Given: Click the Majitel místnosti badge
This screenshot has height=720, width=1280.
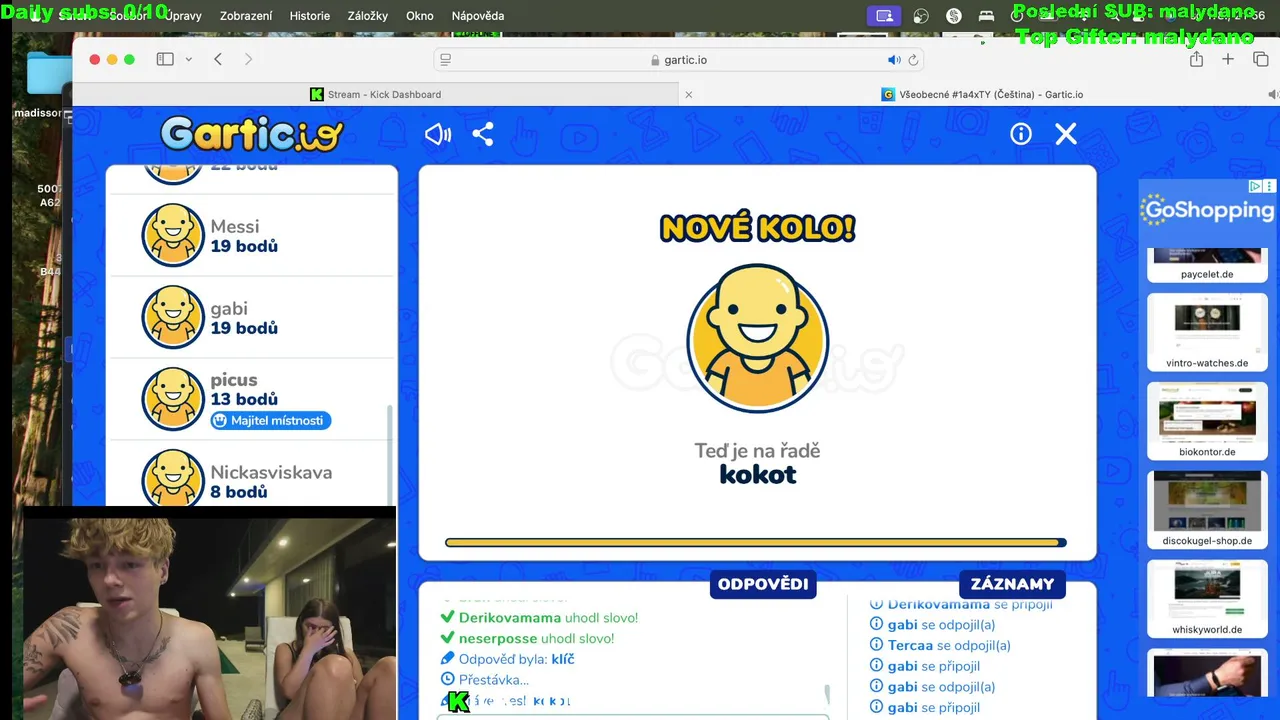Looking at the screenshot, I should [270, 421].
